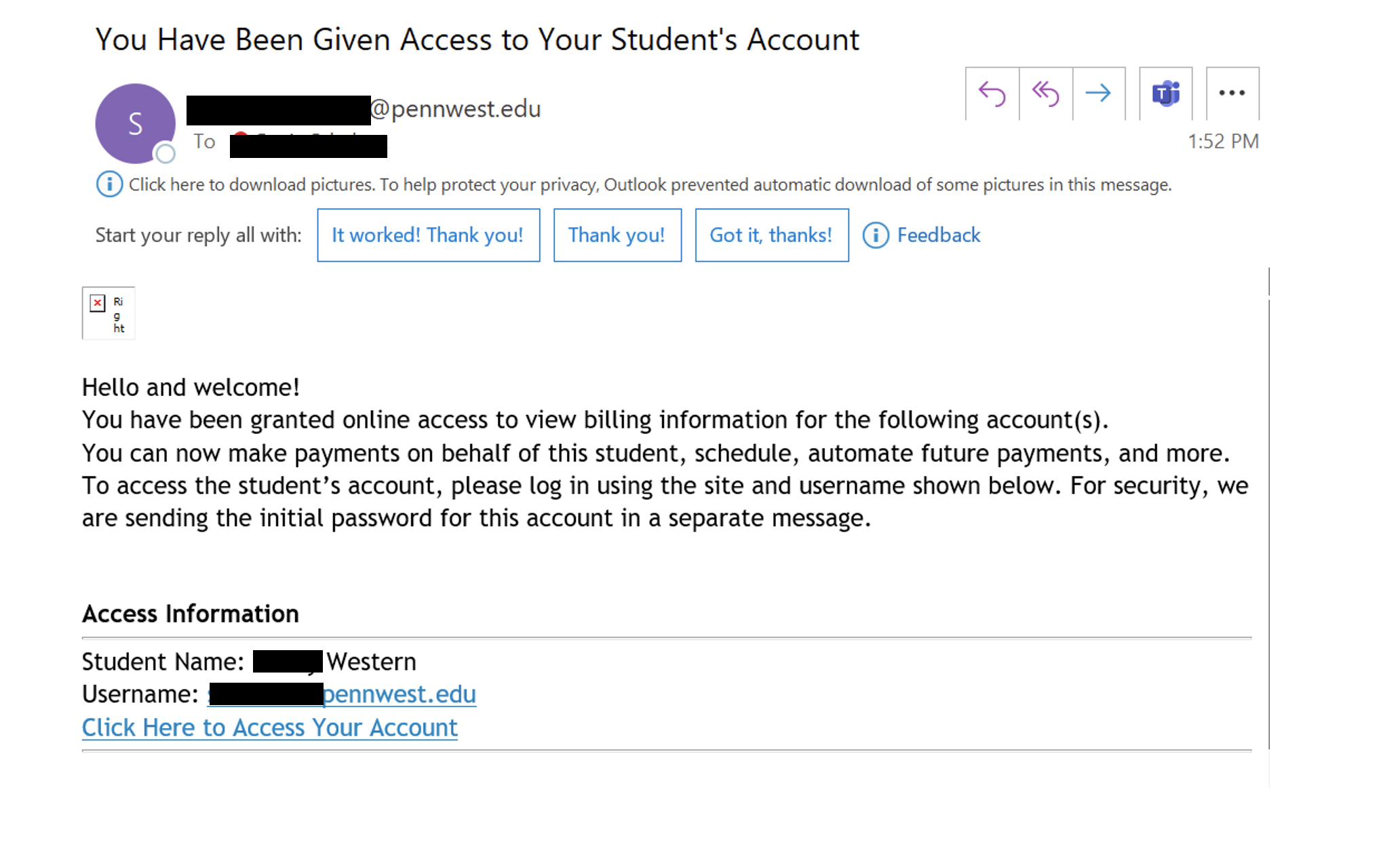Choose "It worked! Thank you!" reply suggestion
The image size is (1400, 861).
(428, 235)
